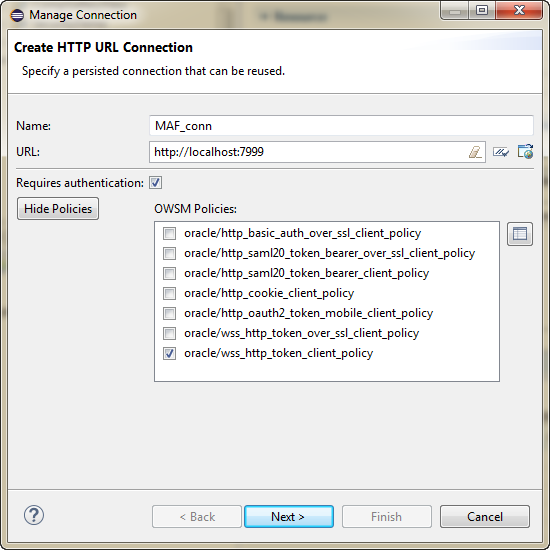Click the Create HTTP URL Connection heading
Screen dimensions: 550x550
point(103,47)
